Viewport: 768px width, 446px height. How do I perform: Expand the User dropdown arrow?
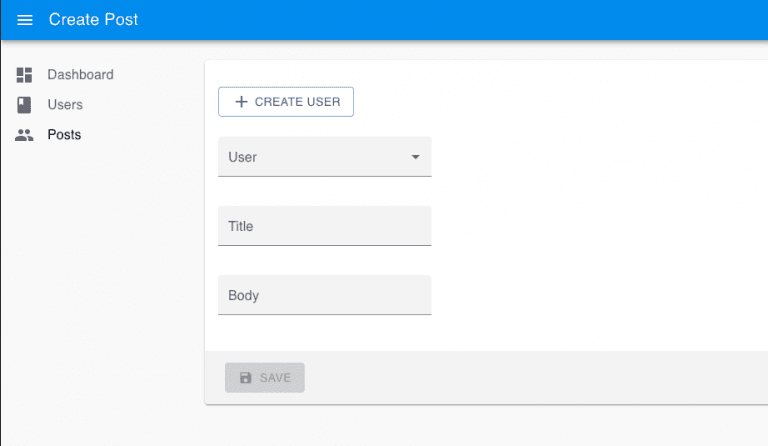pos(415,158)
